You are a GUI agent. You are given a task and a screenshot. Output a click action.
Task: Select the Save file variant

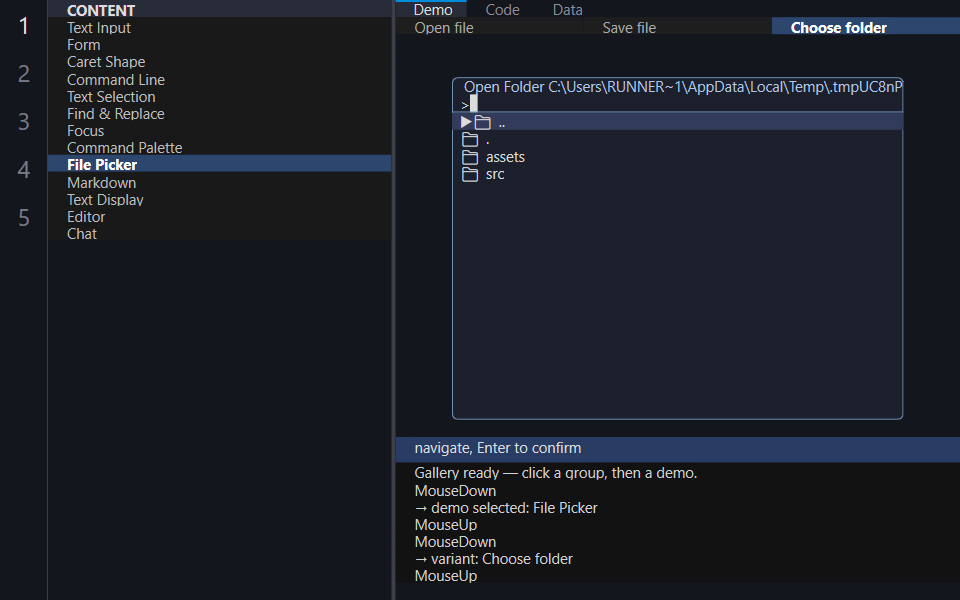click(677, 28)
